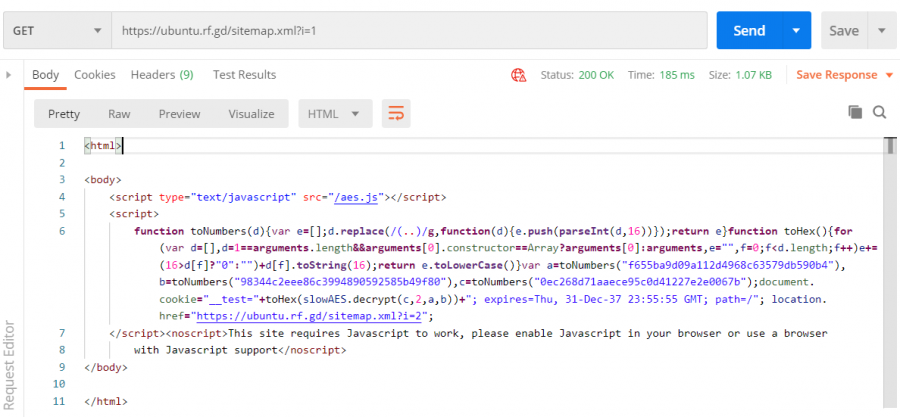Expand the Request Editor side arrow
The image size is (900, 417).
pos(9,75)
